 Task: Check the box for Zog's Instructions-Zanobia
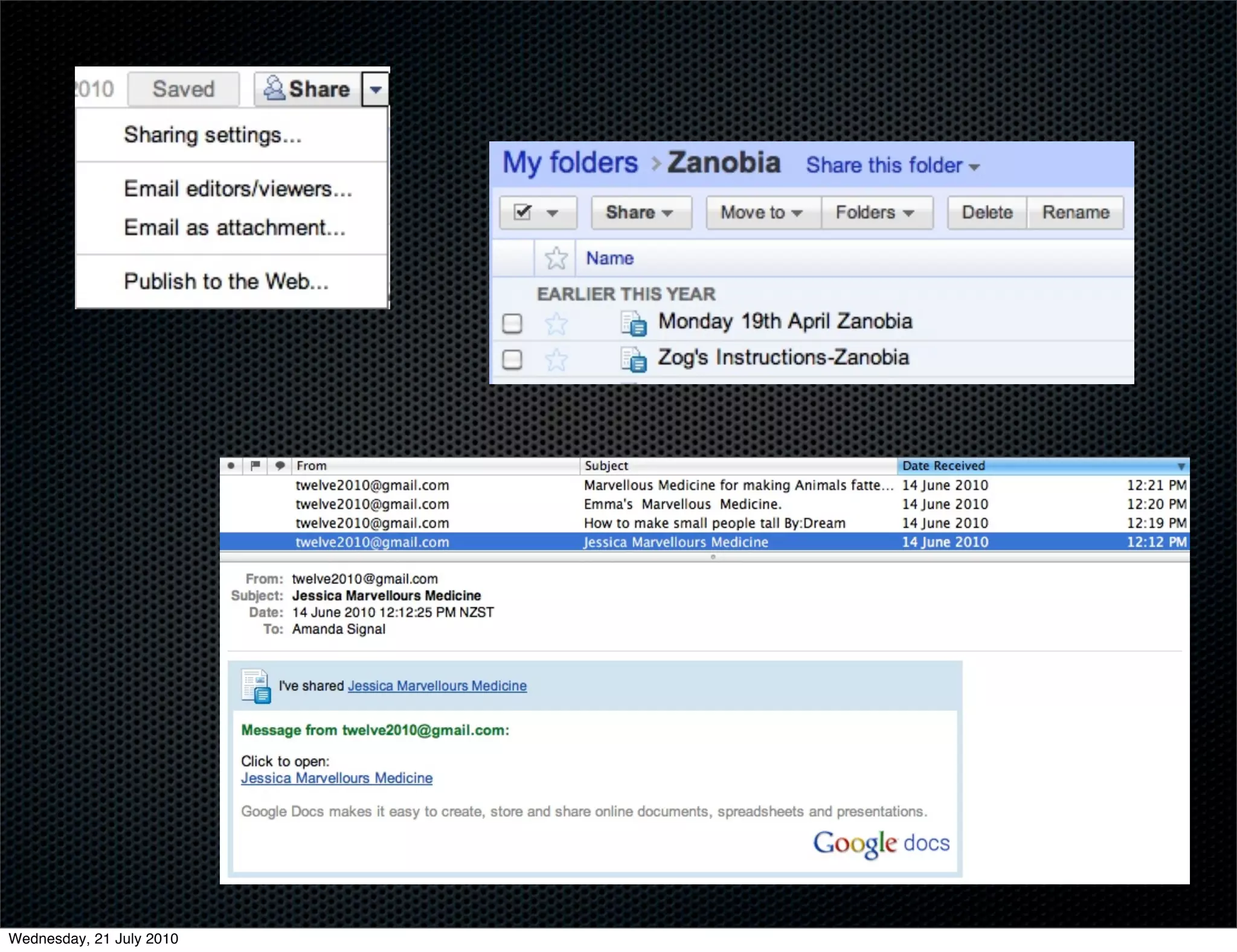coord(512,360)
